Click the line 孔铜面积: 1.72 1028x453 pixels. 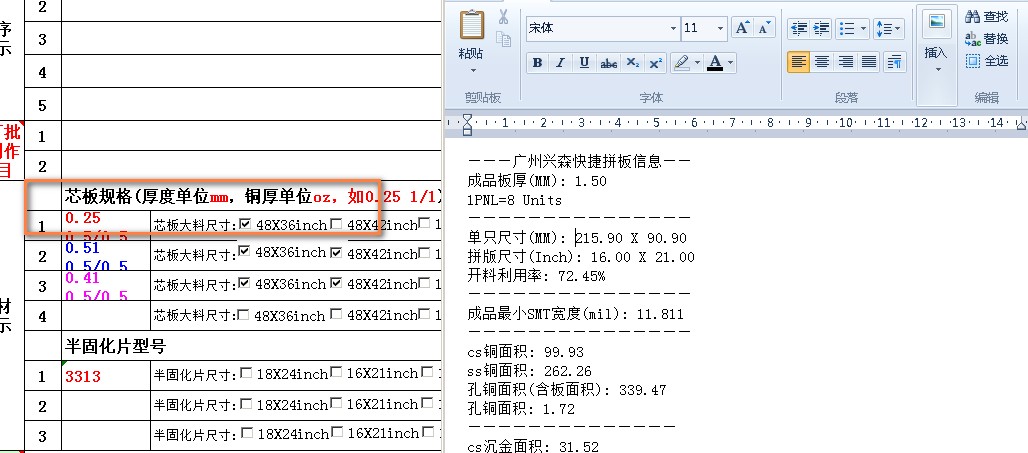521,409
